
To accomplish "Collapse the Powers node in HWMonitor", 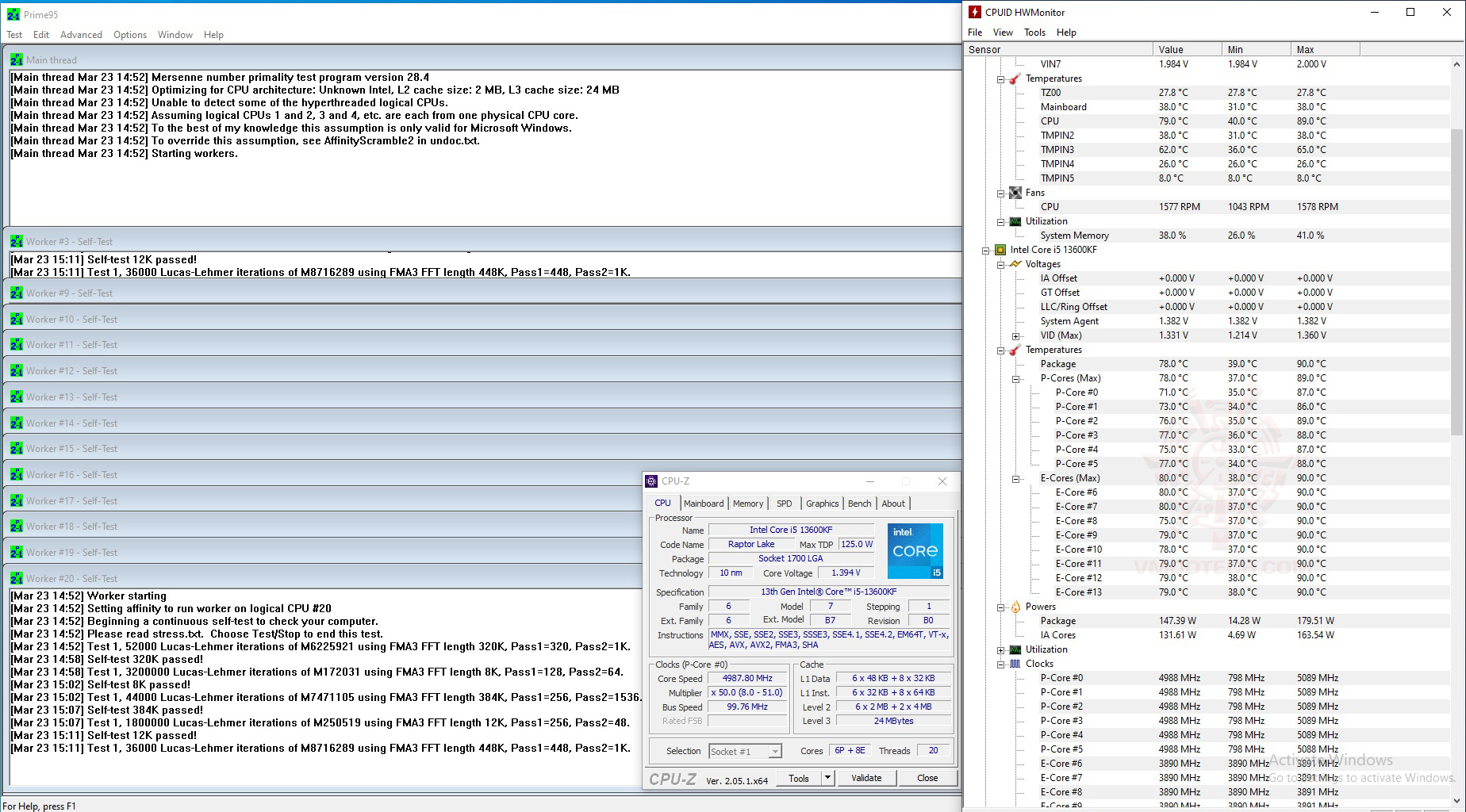I will point(1001,607).
